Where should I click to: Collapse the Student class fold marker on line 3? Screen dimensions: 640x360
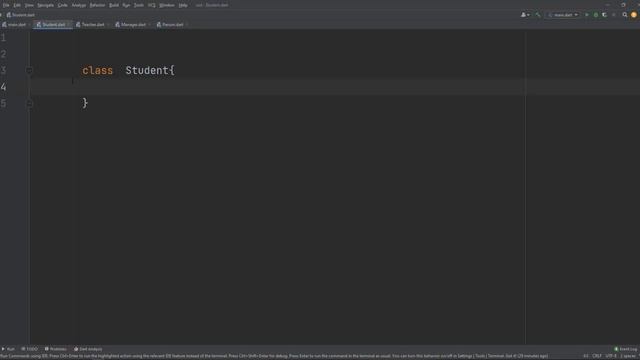[29, 70]
